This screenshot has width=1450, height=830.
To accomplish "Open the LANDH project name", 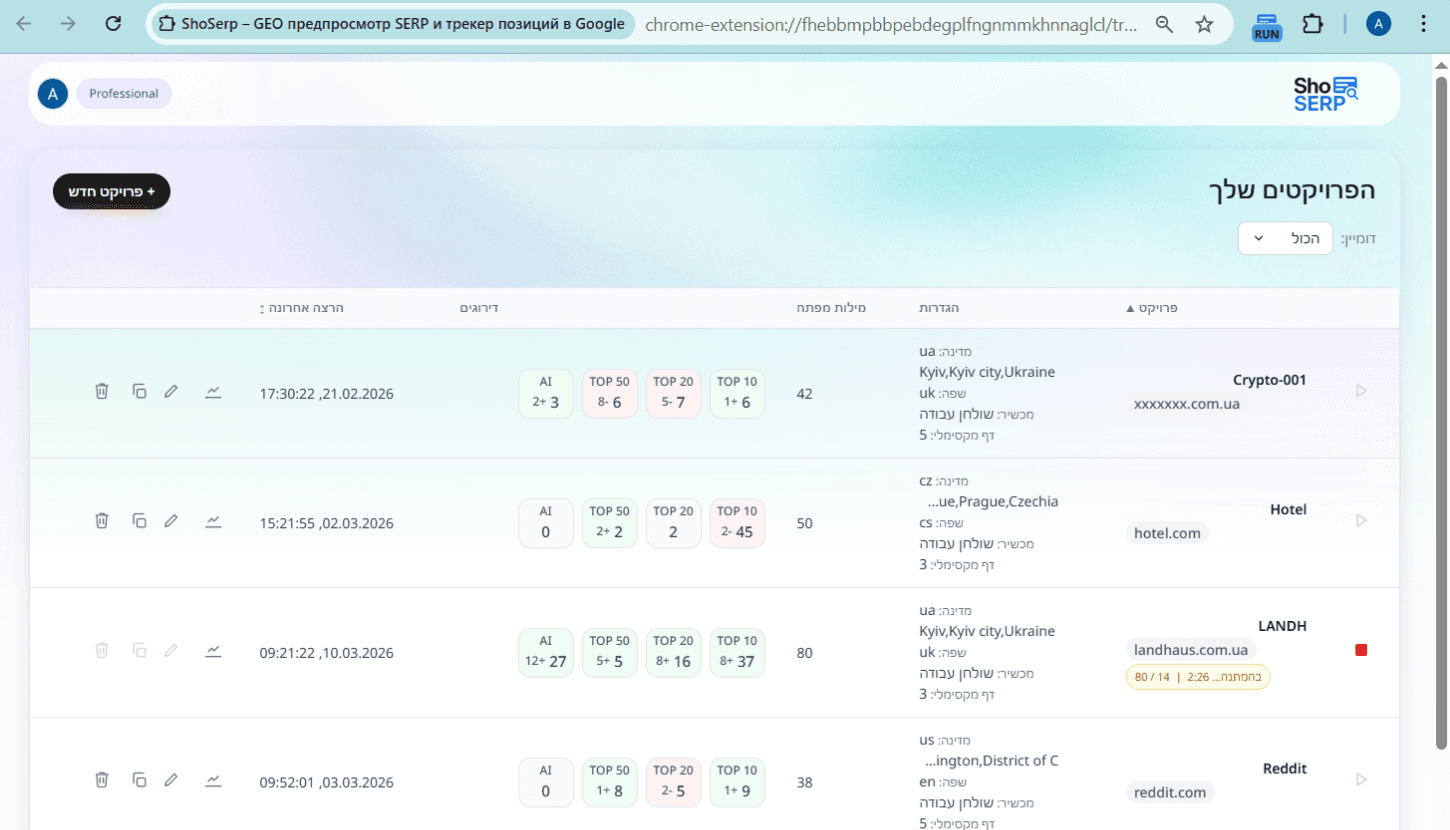I will click(x=1282, y=626).
